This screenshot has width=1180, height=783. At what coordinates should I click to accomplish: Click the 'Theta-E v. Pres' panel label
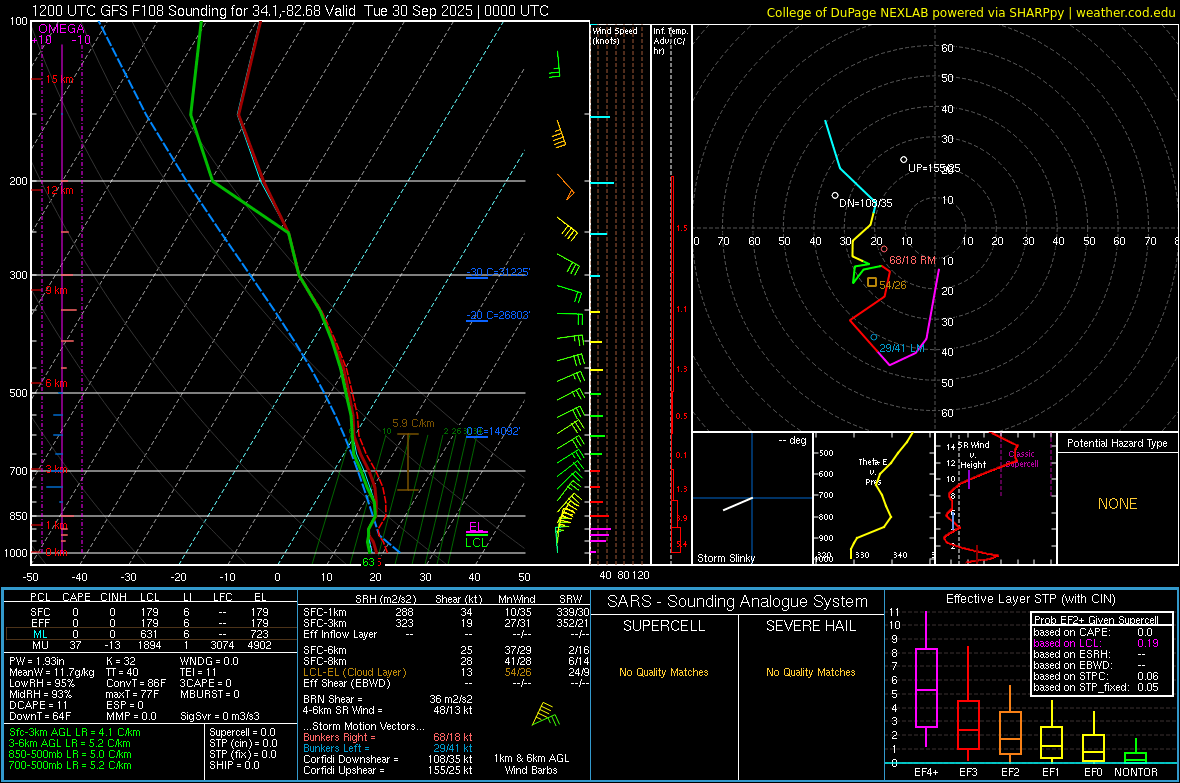873,471
